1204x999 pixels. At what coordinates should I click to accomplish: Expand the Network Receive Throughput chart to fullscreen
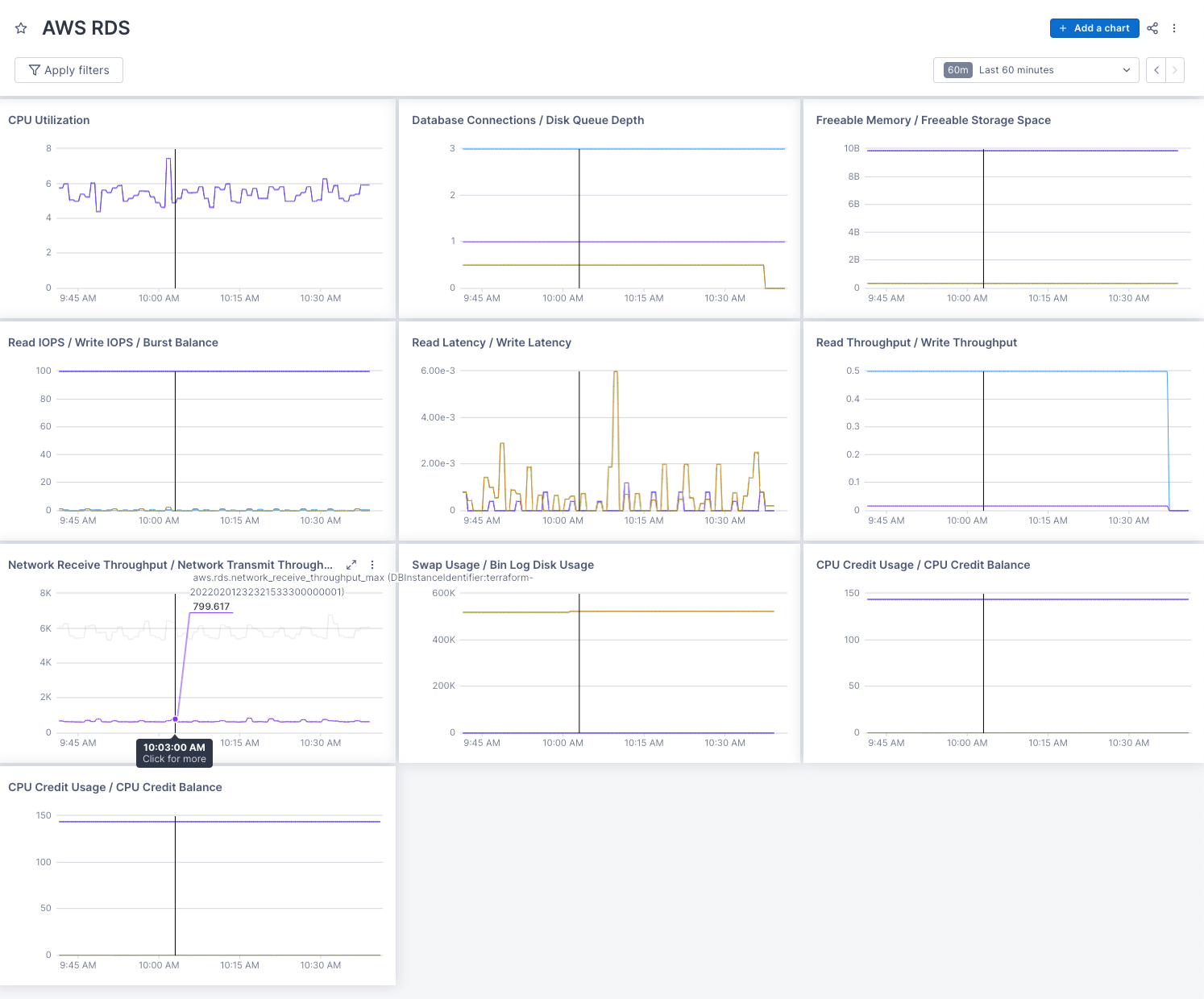pos(351,565)
